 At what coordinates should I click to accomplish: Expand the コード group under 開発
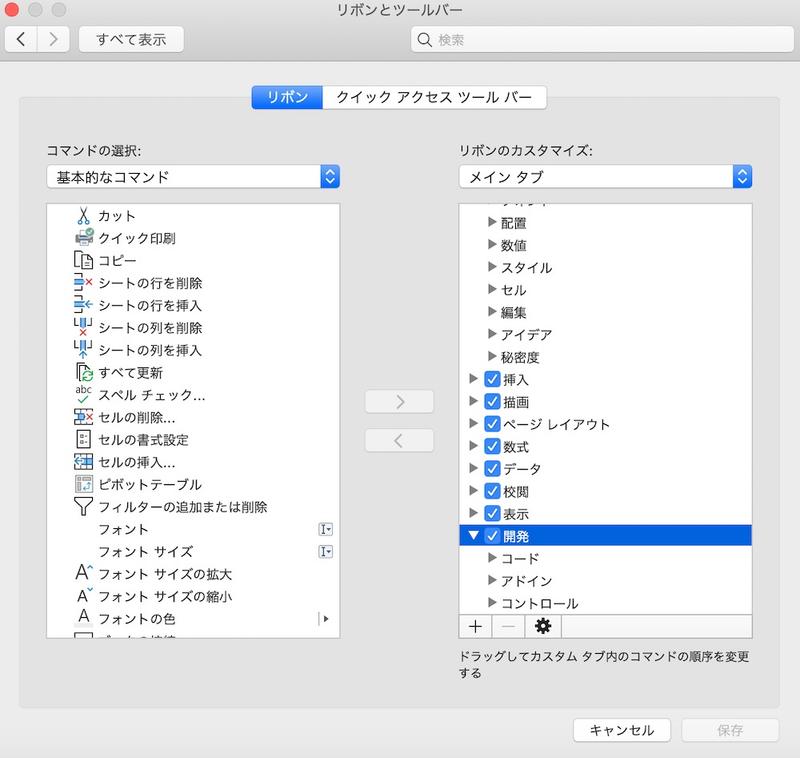coord(492,558)
